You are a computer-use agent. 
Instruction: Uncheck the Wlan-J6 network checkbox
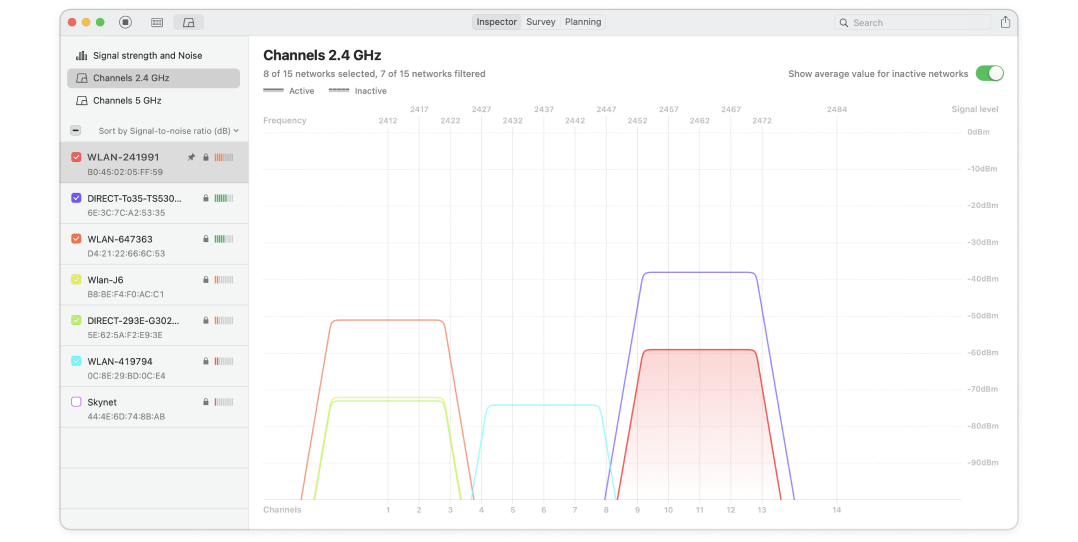(76, 280)
